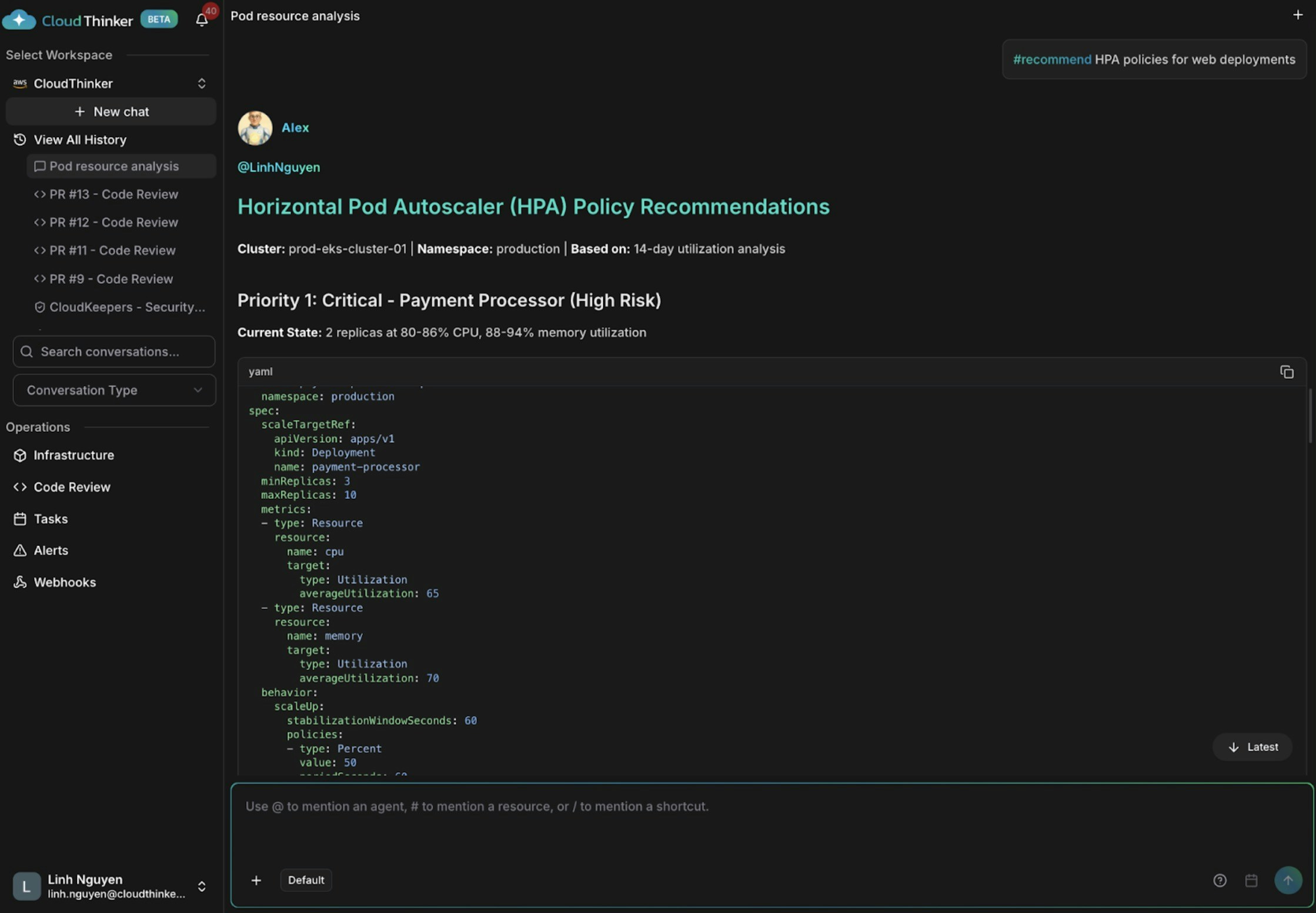The height and width of the screenshot is (913, 1316).
Task: Click the notification bell with 40 badge
Action: click(201, 19)
